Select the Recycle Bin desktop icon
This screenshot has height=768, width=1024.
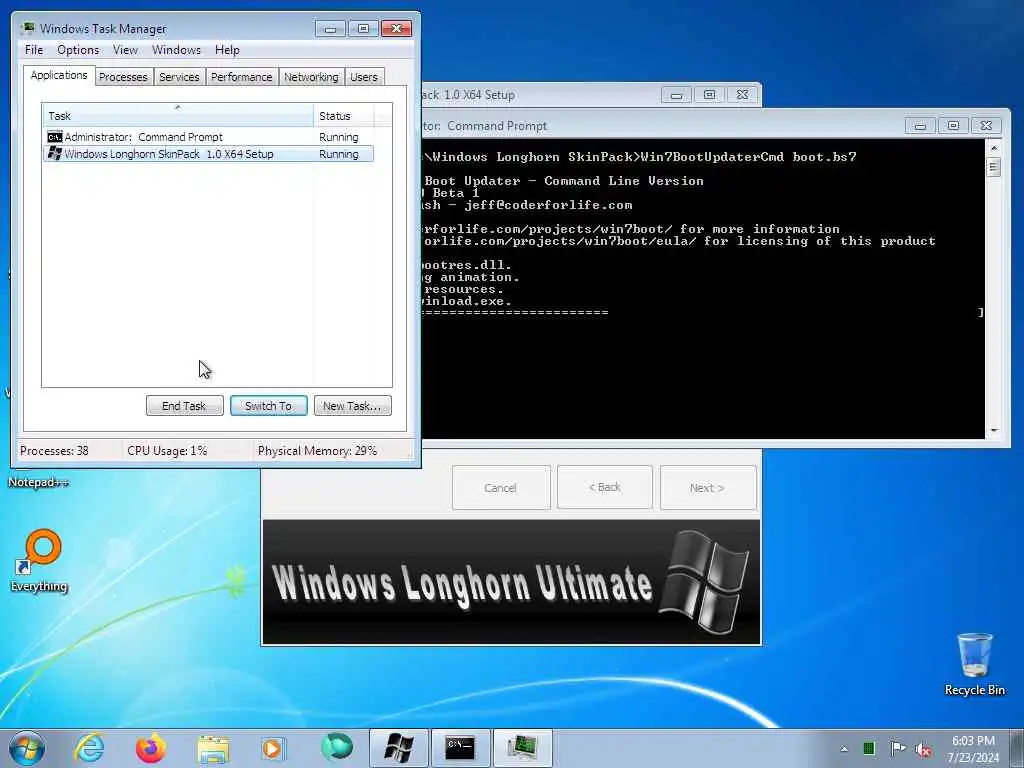point(974,664)
